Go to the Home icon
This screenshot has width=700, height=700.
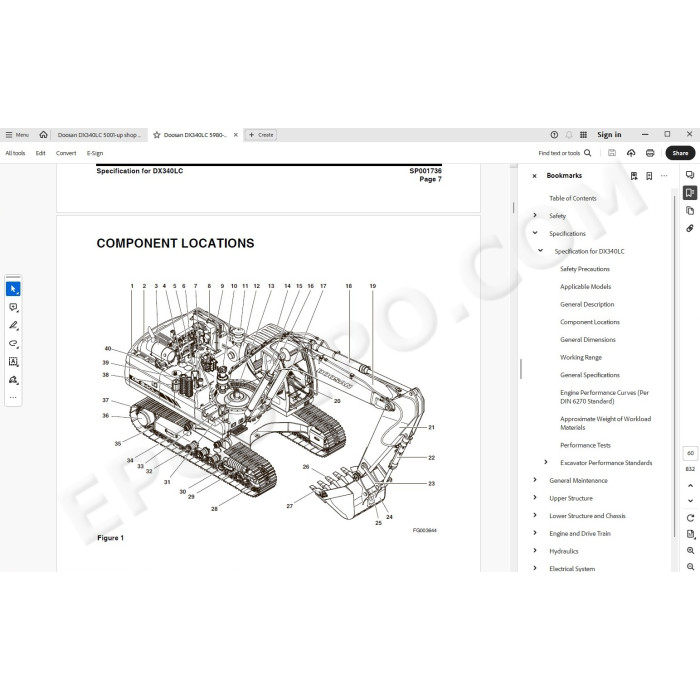pos(43,134)
